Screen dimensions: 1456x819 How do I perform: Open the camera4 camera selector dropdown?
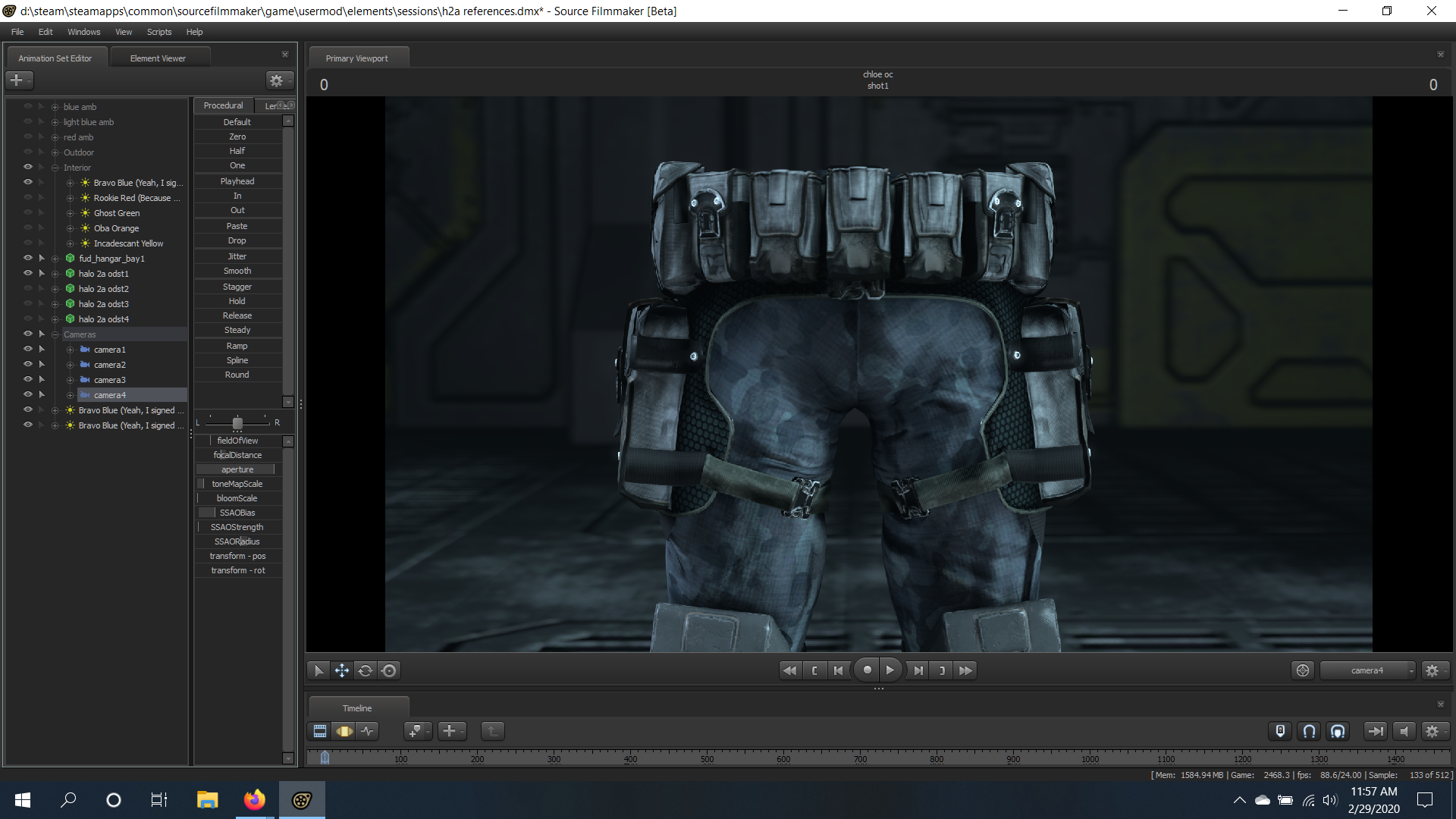pyautogui.click(x=1367, y=670)
